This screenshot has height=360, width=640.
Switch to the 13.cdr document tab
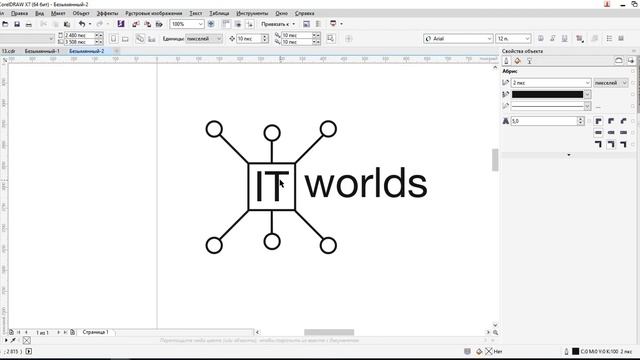9,51
